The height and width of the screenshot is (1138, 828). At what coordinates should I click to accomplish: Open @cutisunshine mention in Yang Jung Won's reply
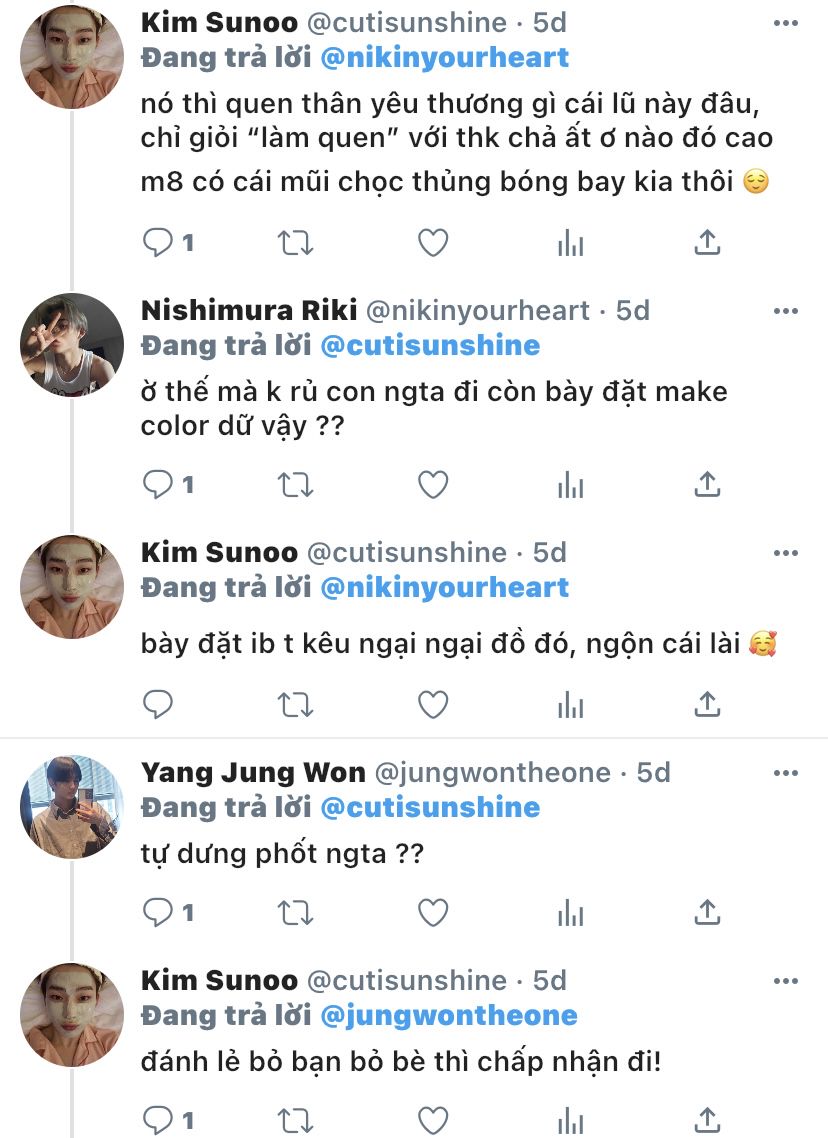[430, 807]
